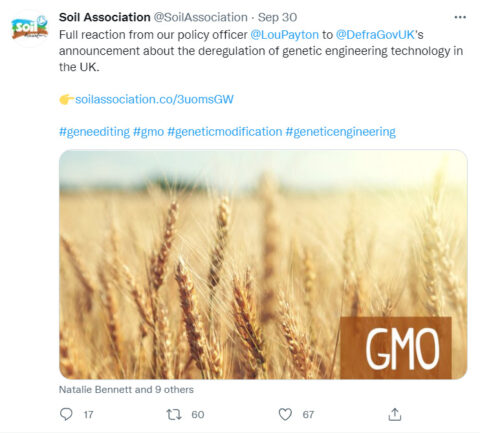Click the like count 67
This screenshot has height=433, width=480.
pos(308,415)
